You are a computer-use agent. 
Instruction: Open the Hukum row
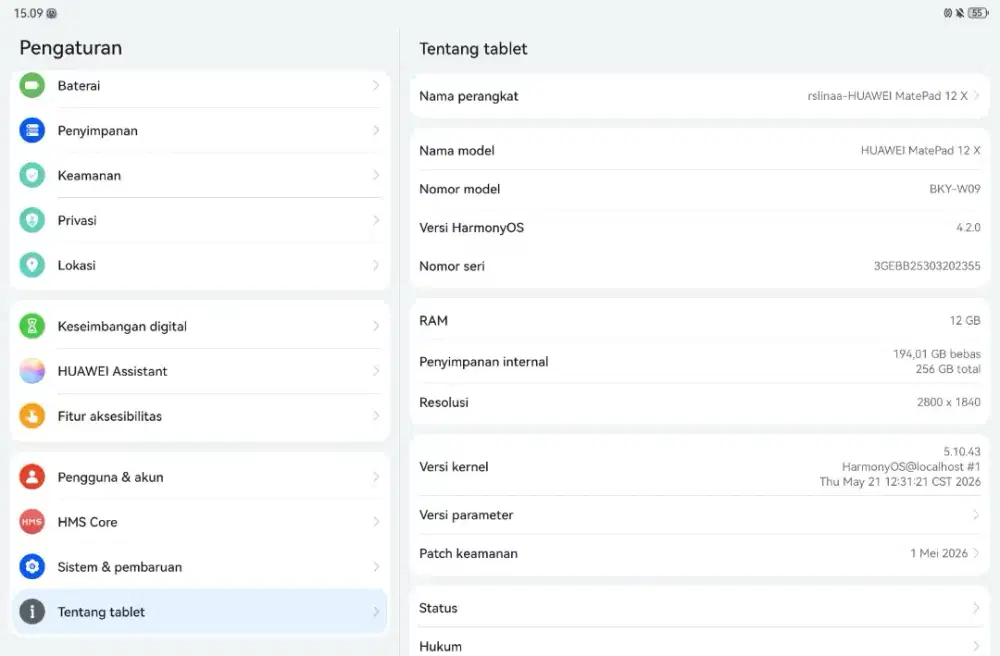coord(700,644)
